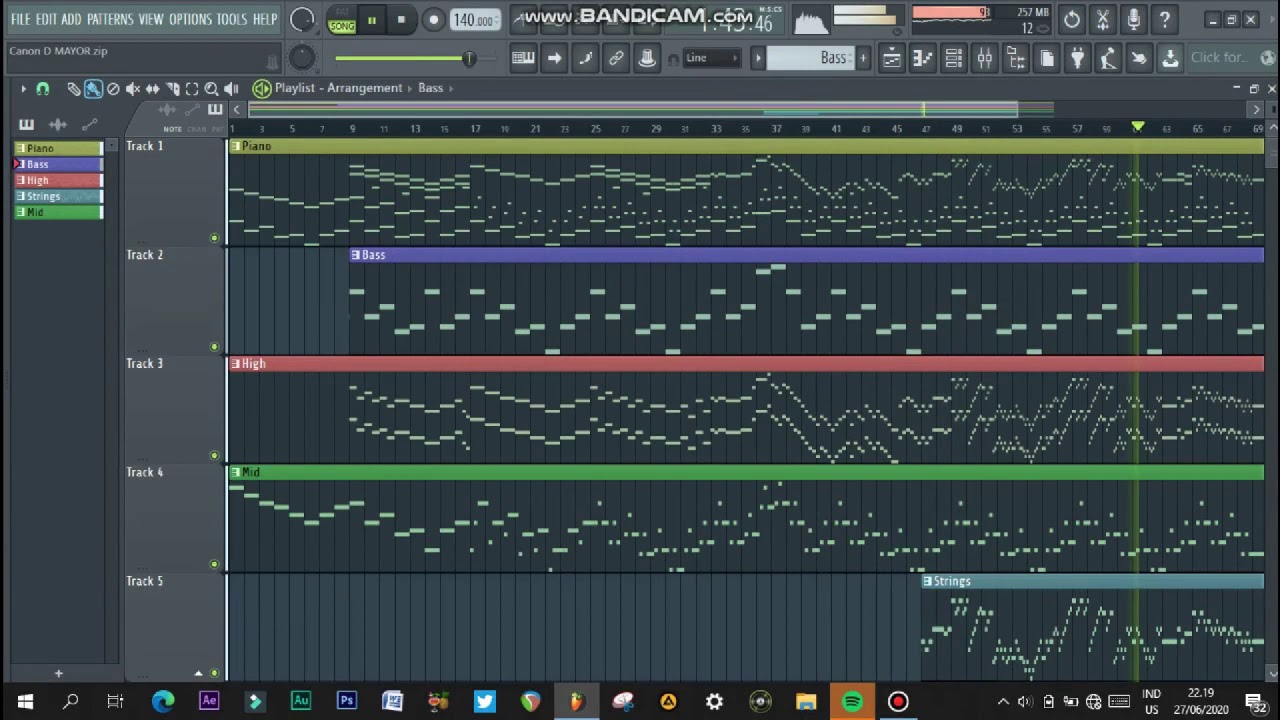Click the Metronome icon in transport panel
1280x720 pixels.
point(524,19)
